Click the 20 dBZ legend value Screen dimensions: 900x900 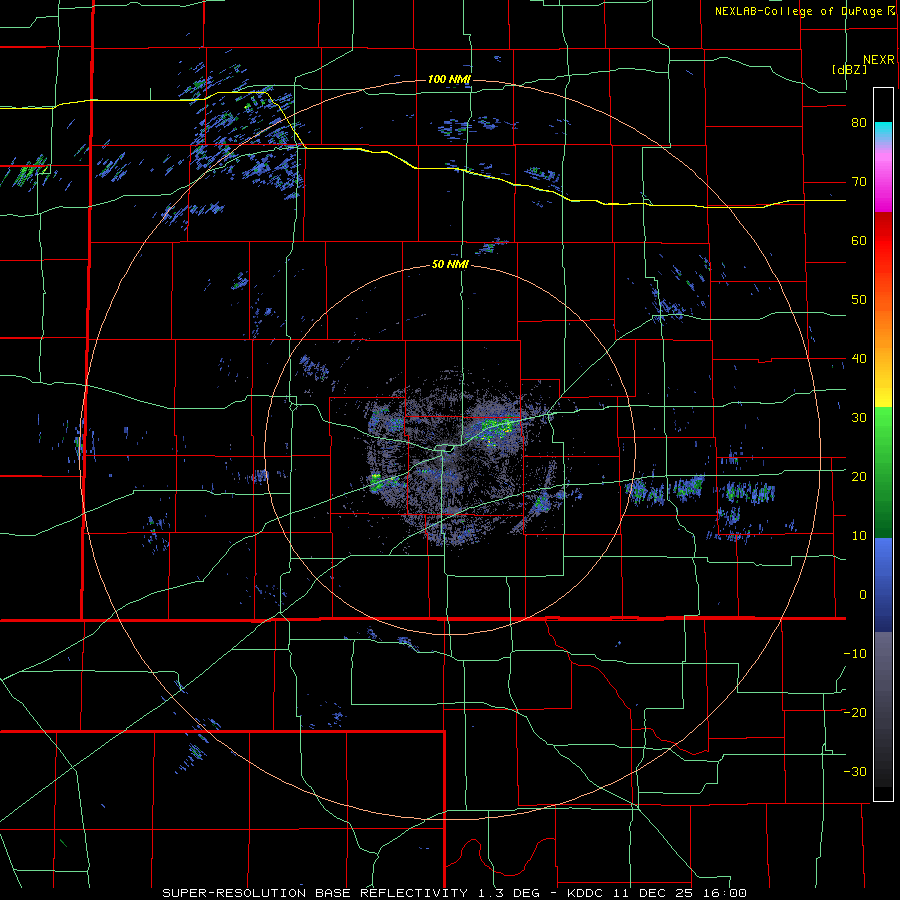click(x=859, y=476)
